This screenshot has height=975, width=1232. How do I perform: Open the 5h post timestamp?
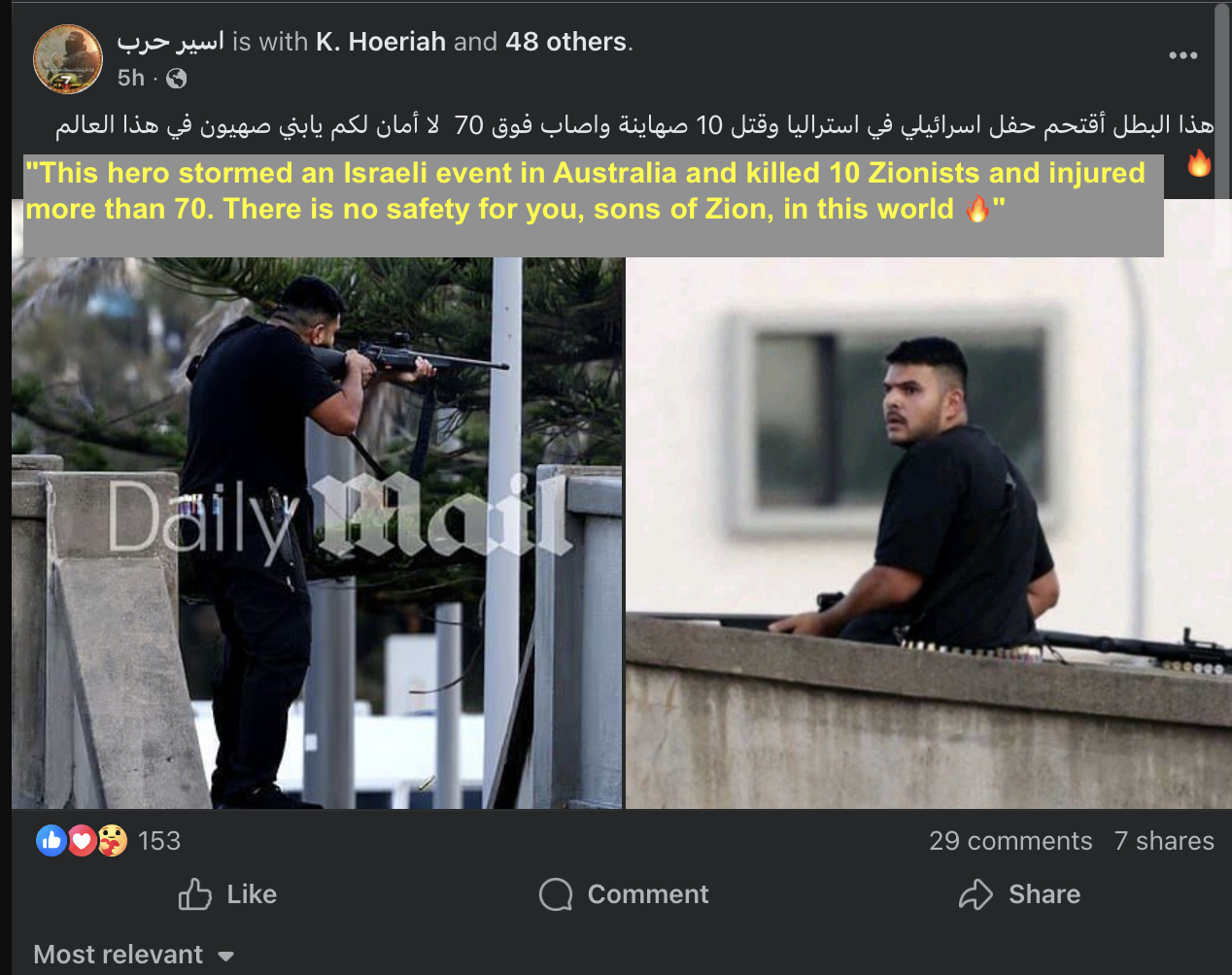tap(131, 78)
